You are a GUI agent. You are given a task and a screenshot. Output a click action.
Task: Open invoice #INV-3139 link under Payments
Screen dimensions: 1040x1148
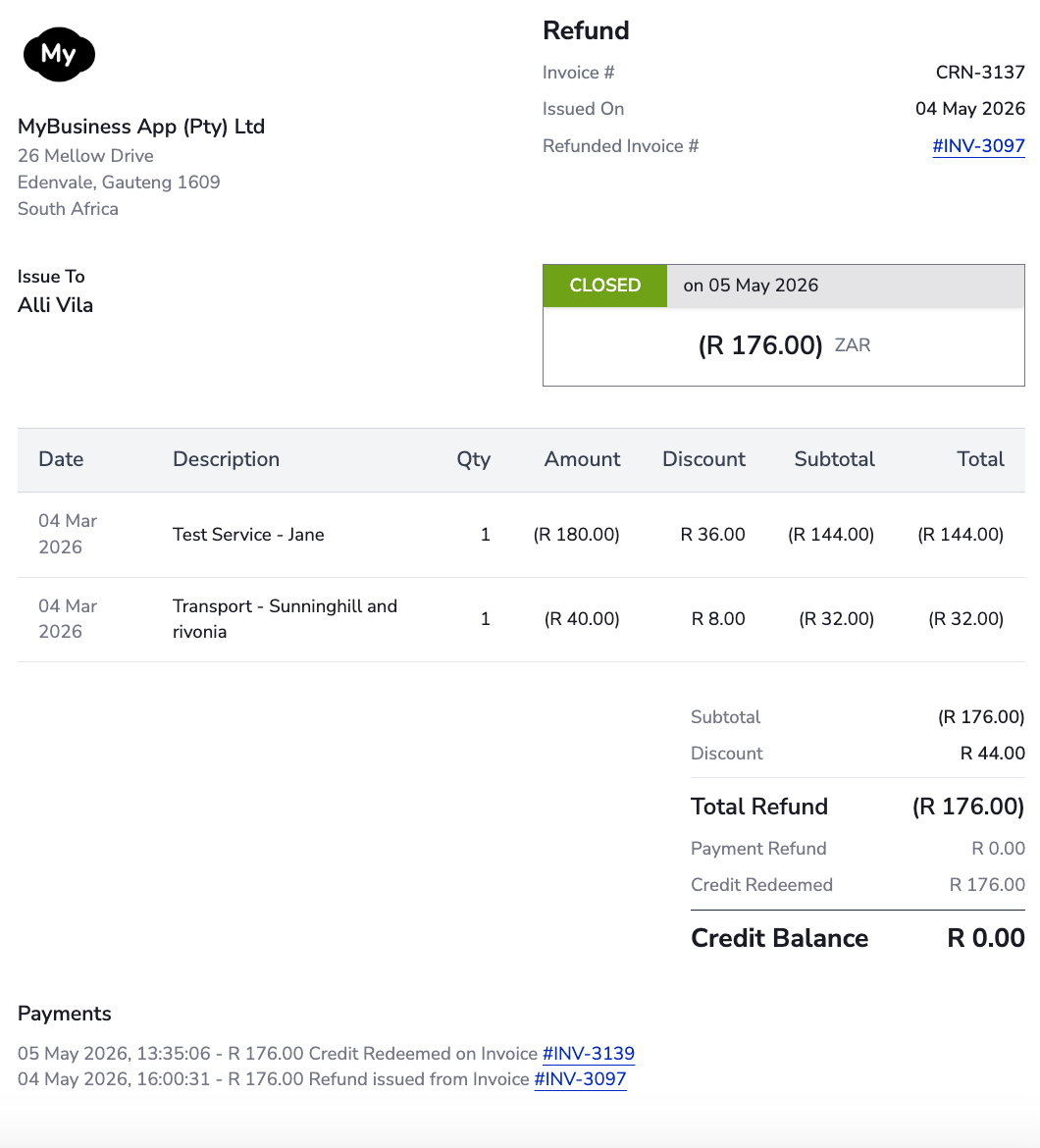(x=589, y=1054)
